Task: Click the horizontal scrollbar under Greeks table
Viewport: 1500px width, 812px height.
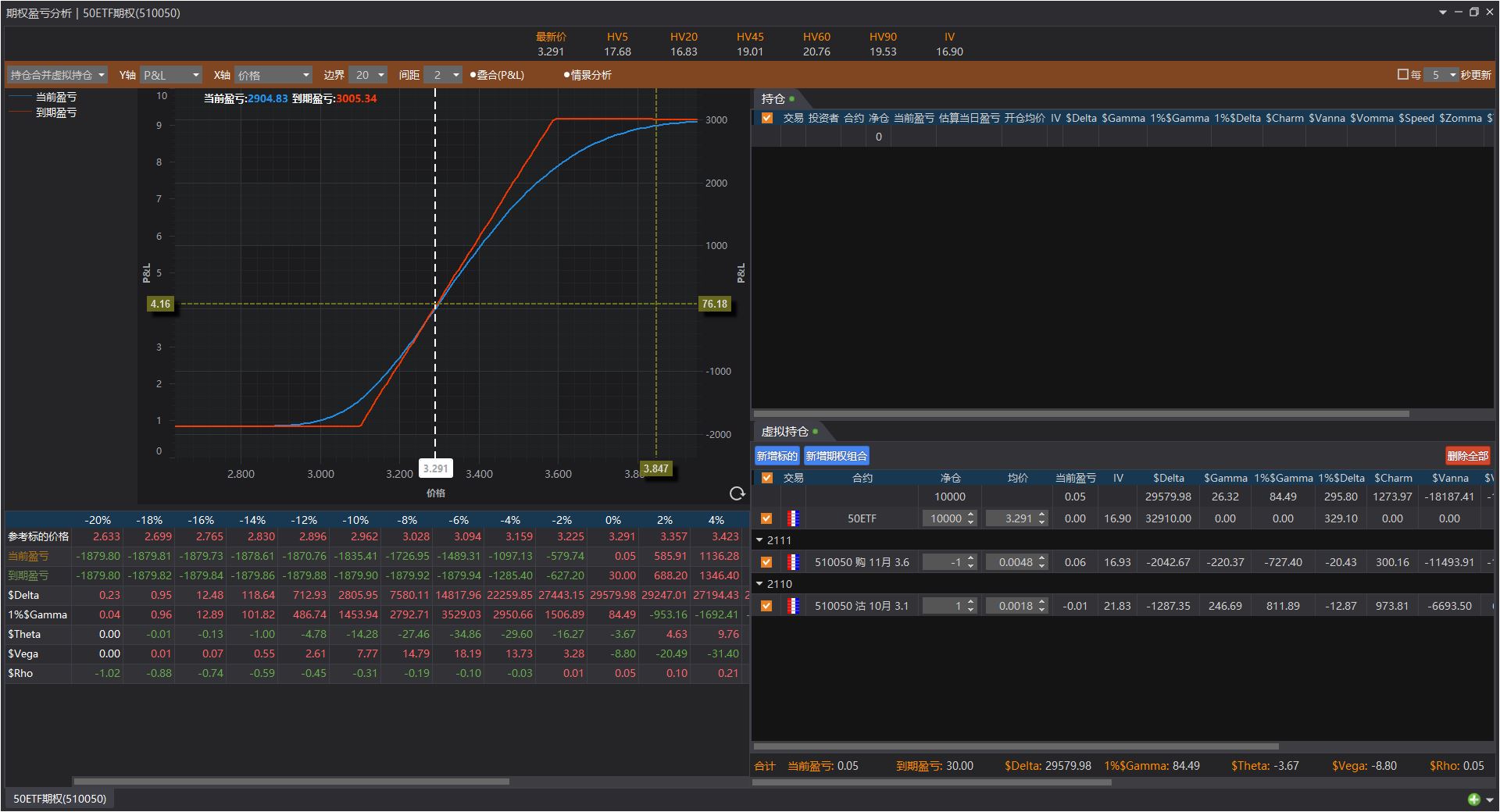Action: click(x=291, y=781)
